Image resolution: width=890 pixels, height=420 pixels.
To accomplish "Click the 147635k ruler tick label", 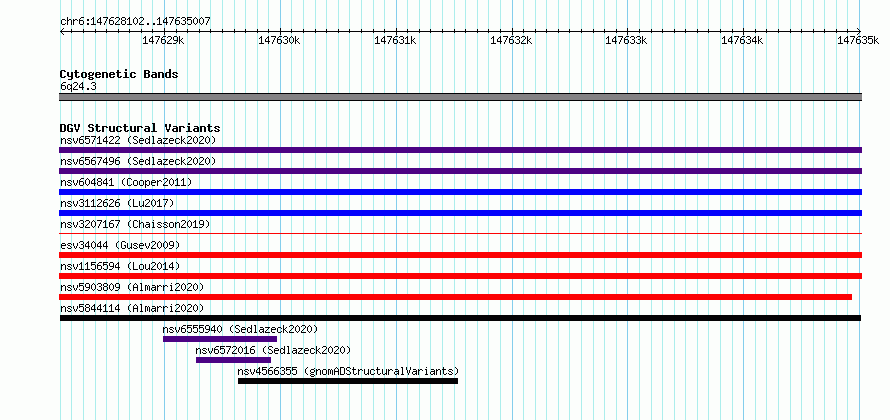I will point(858,40).
